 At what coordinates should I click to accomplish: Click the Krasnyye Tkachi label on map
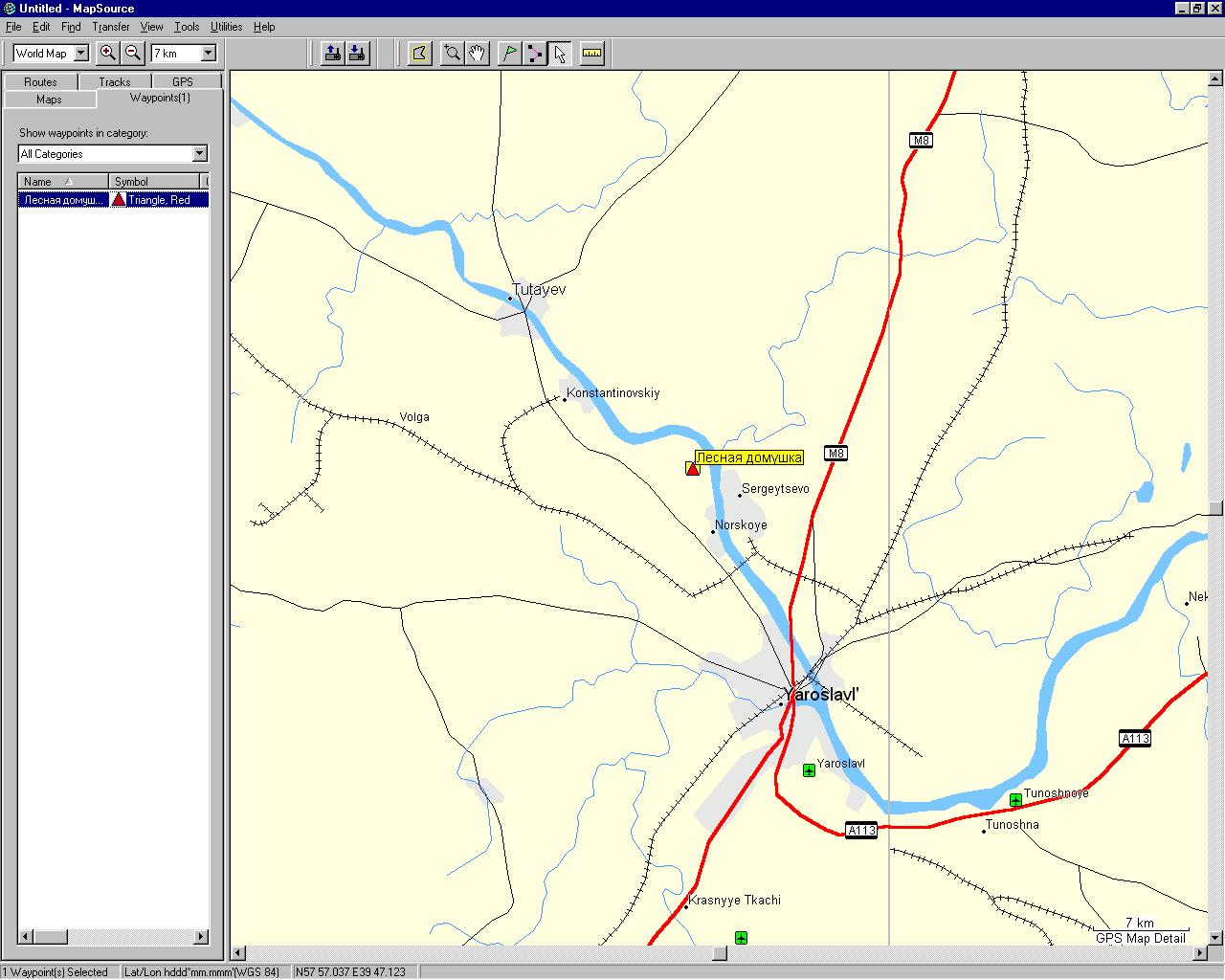point(735,901)
